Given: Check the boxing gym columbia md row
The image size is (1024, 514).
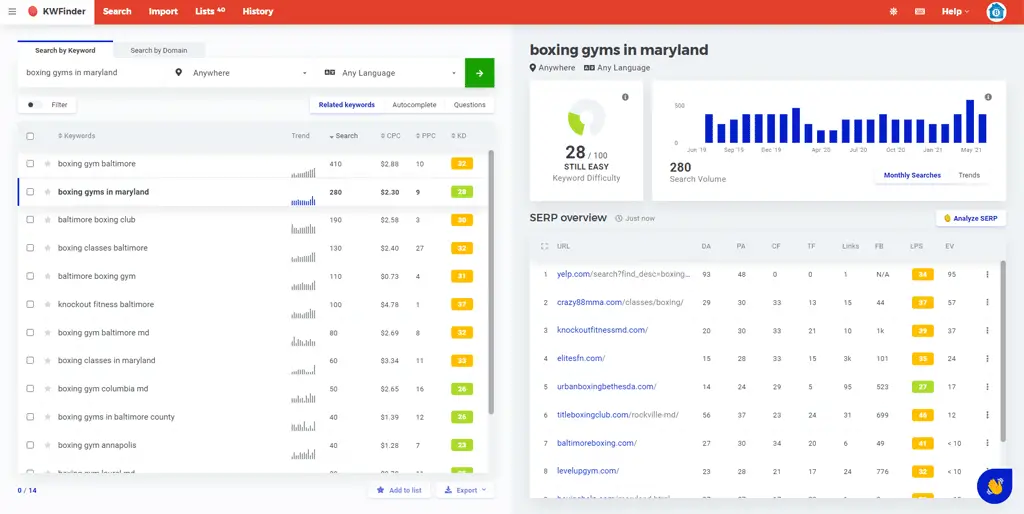Looking at the screenshot, I should pos(30,389).
